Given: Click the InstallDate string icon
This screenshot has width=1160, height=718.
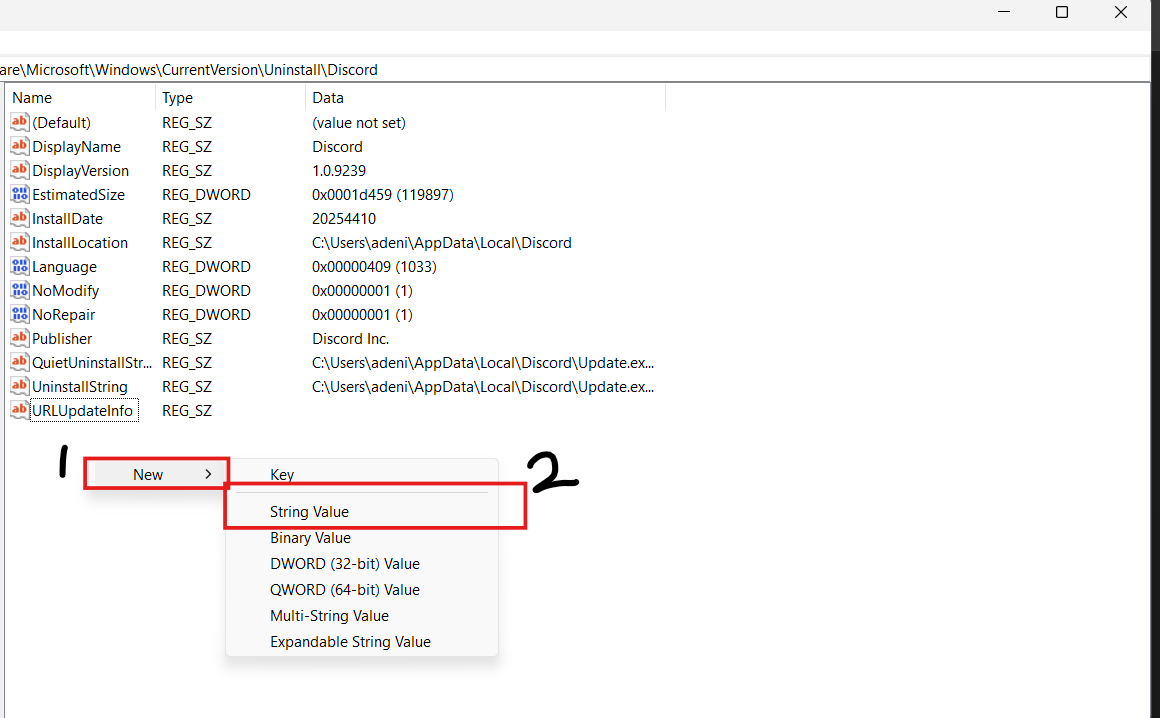Looking at the screenshot, I should (x=20, y=218).
